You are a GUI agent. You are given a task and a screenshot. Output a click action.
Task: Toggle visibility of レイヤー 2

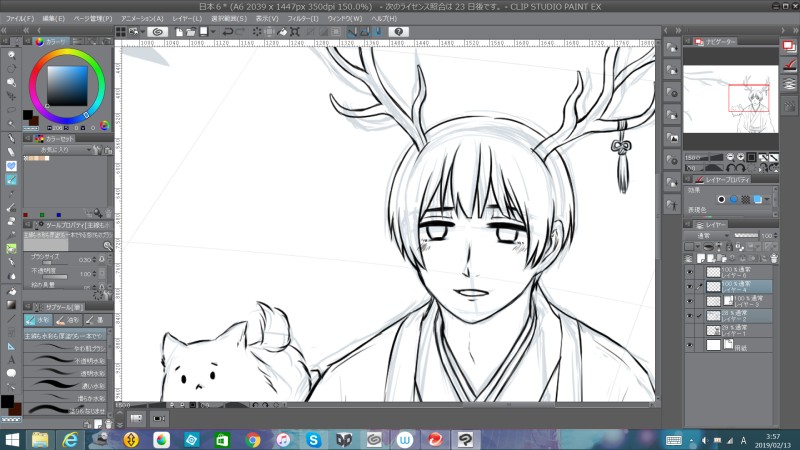(x=690, y=316)
